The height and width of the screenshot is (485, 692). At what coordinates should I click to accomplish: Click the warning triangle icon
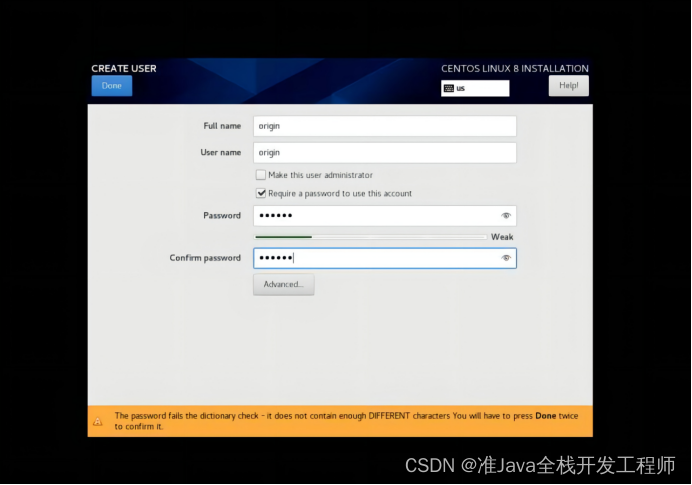coord(98,421)
